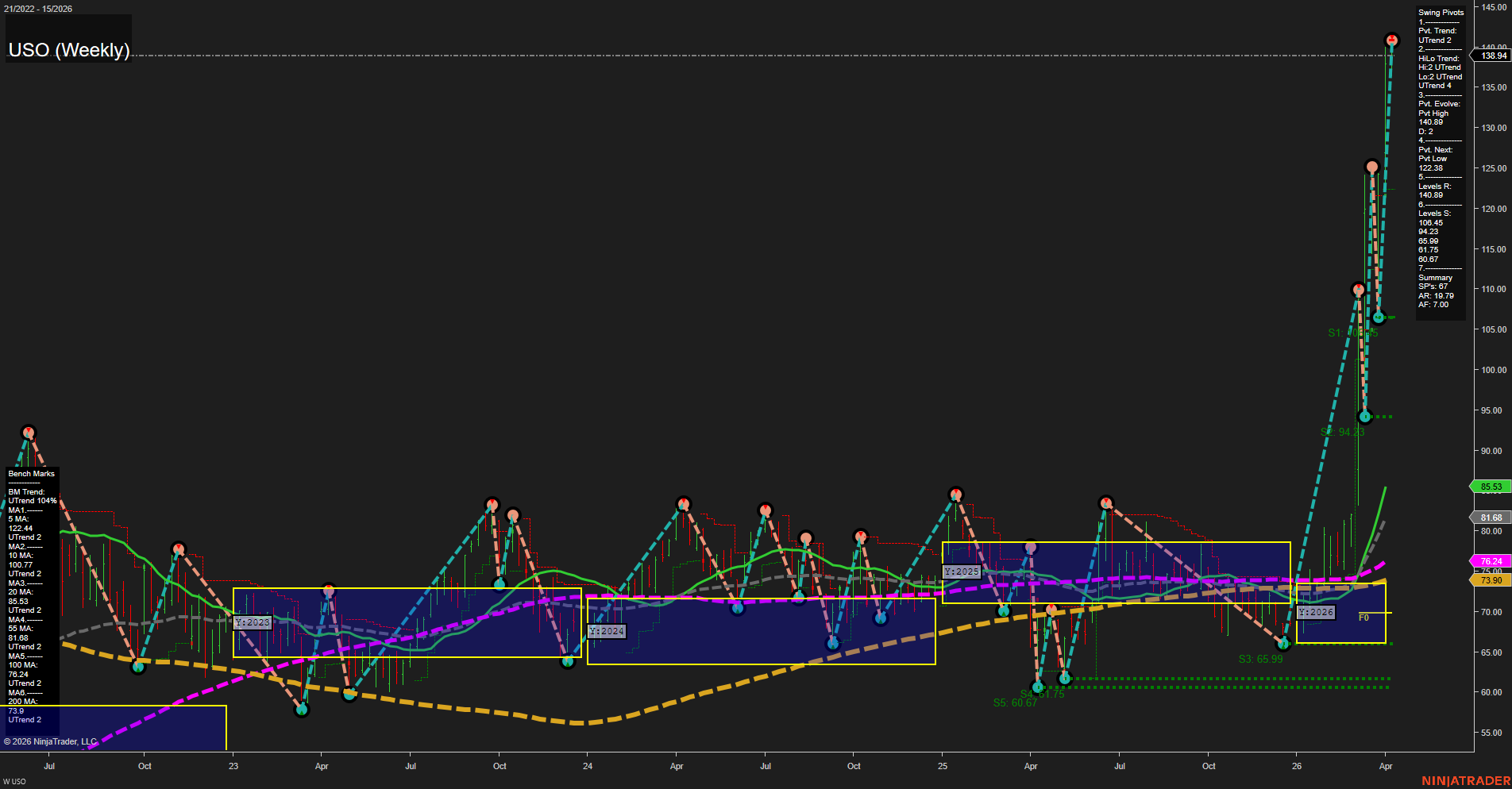The height and width of the screenshot is (789, 1512).
Task: Click the © 2026 NinjaTrader, LLC copyright text
Action: (52, 741)
